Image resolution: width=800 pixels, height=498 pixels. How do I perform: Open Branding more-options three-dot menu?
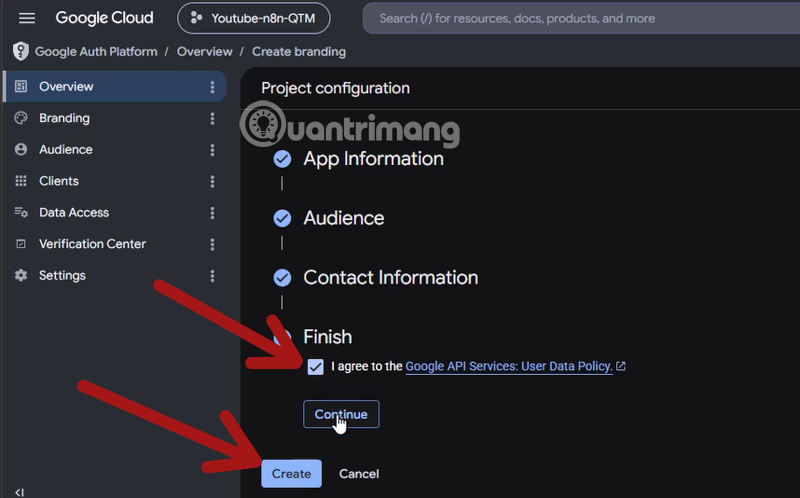coord(212,118)
